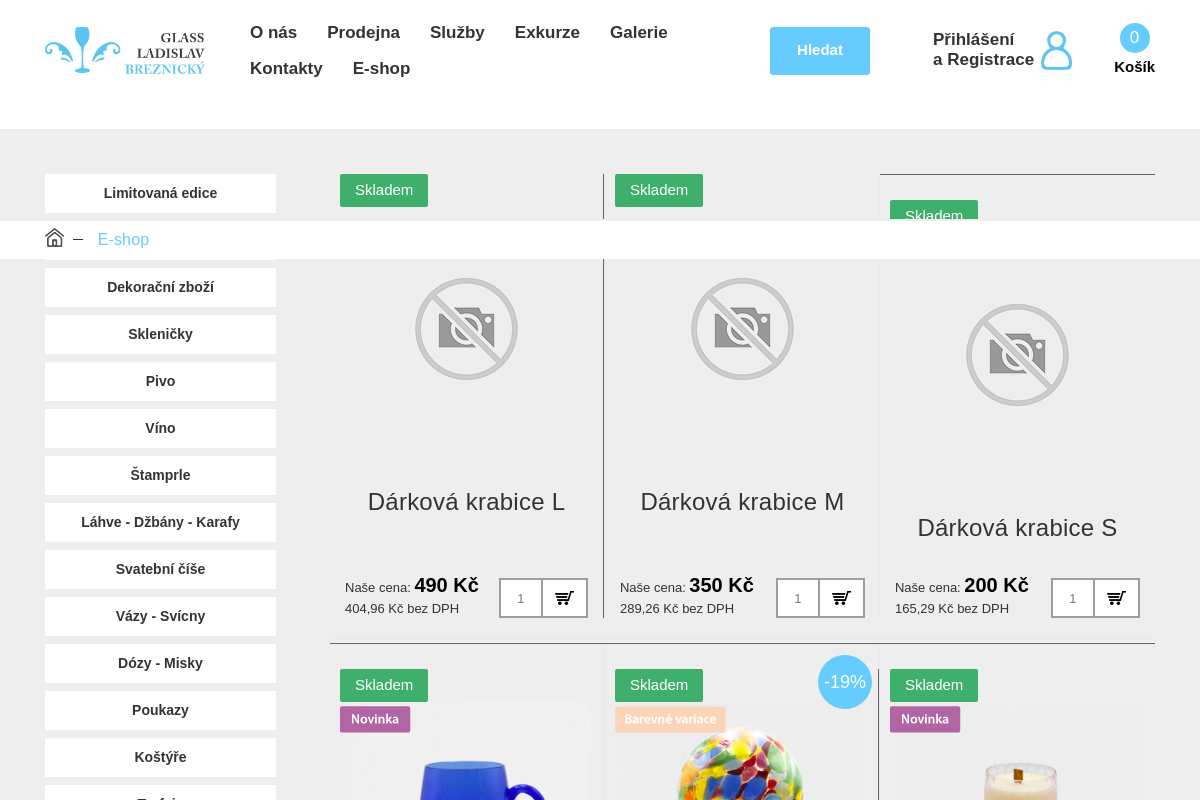Add Dárková krabice L to cart
1200x800 pixels.
(x=565, y=598)
